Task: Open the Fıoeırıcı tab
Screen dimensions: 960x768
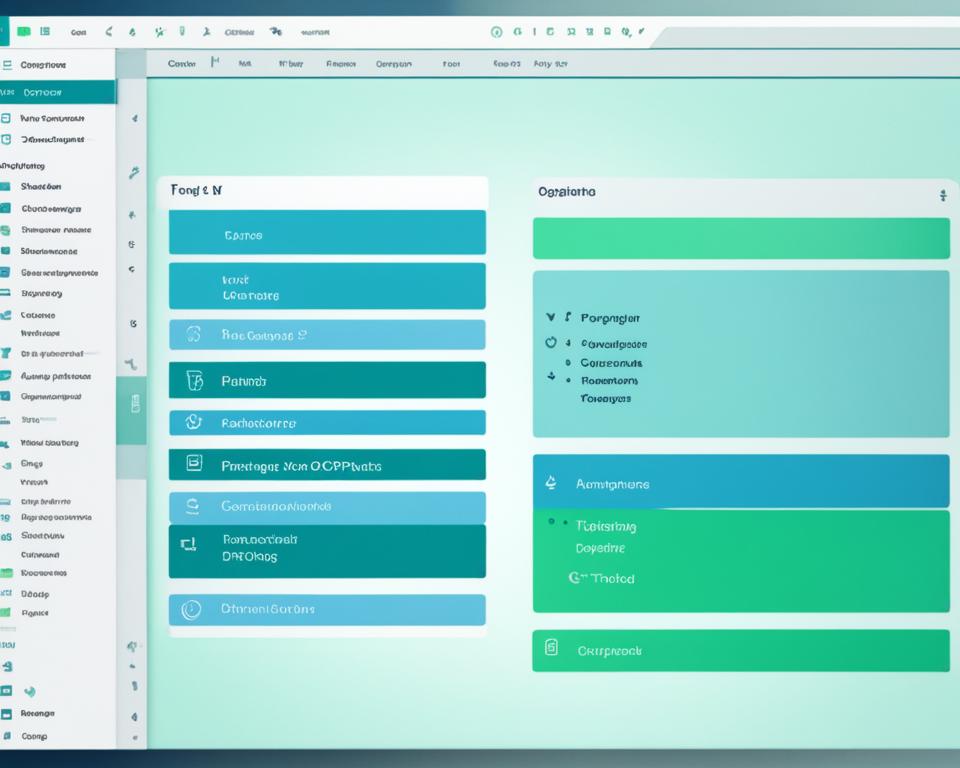Action: tap(341, 63)
